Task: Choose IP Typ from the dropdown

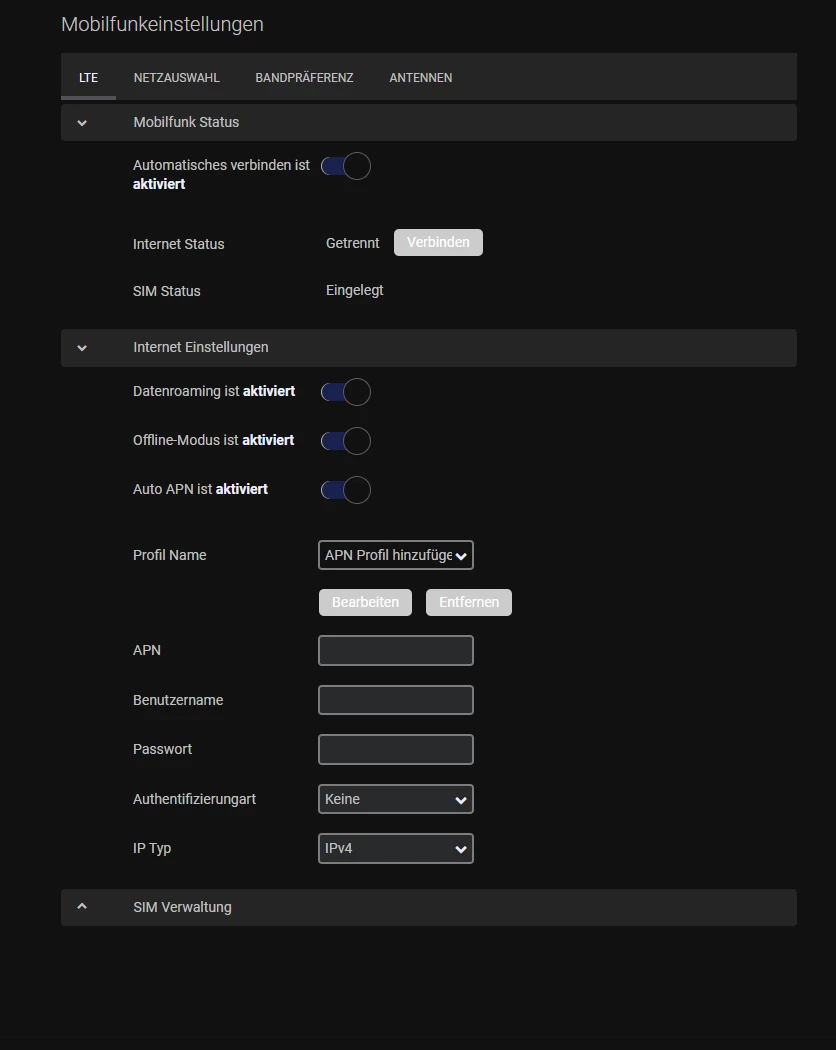Action: click(395, 848)
